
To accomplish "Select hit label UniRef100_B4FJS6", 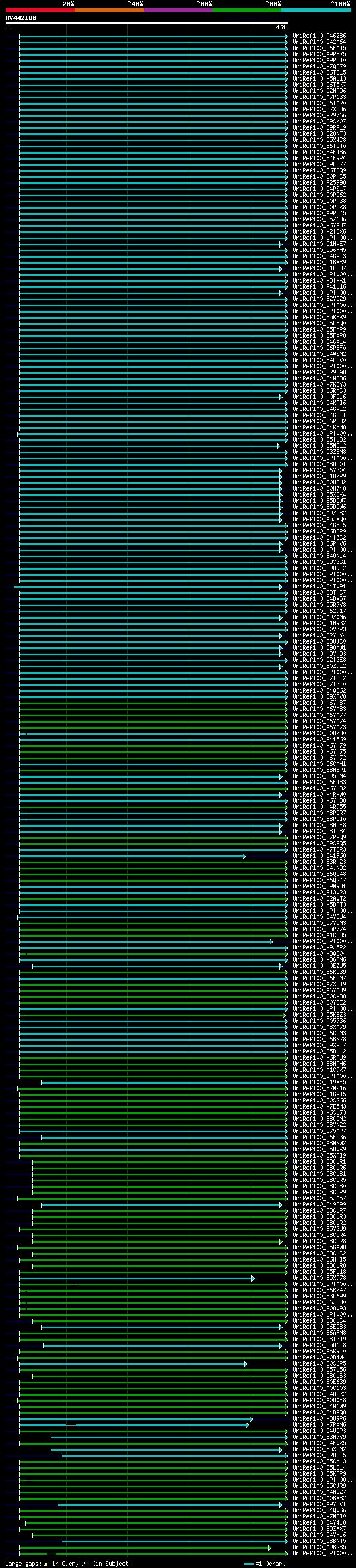I will click(x=319, y=152).
